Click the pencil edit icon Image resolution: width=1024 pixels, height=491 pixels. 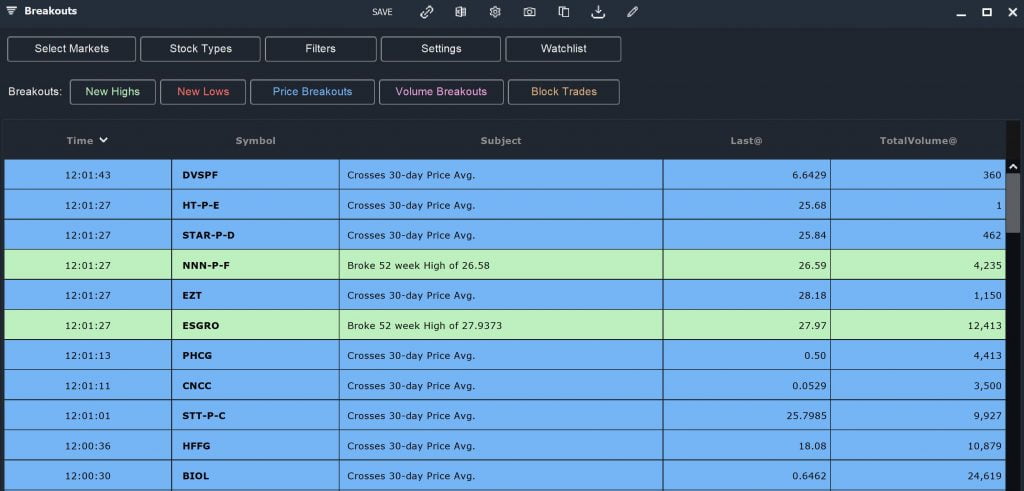click(632, 12)
